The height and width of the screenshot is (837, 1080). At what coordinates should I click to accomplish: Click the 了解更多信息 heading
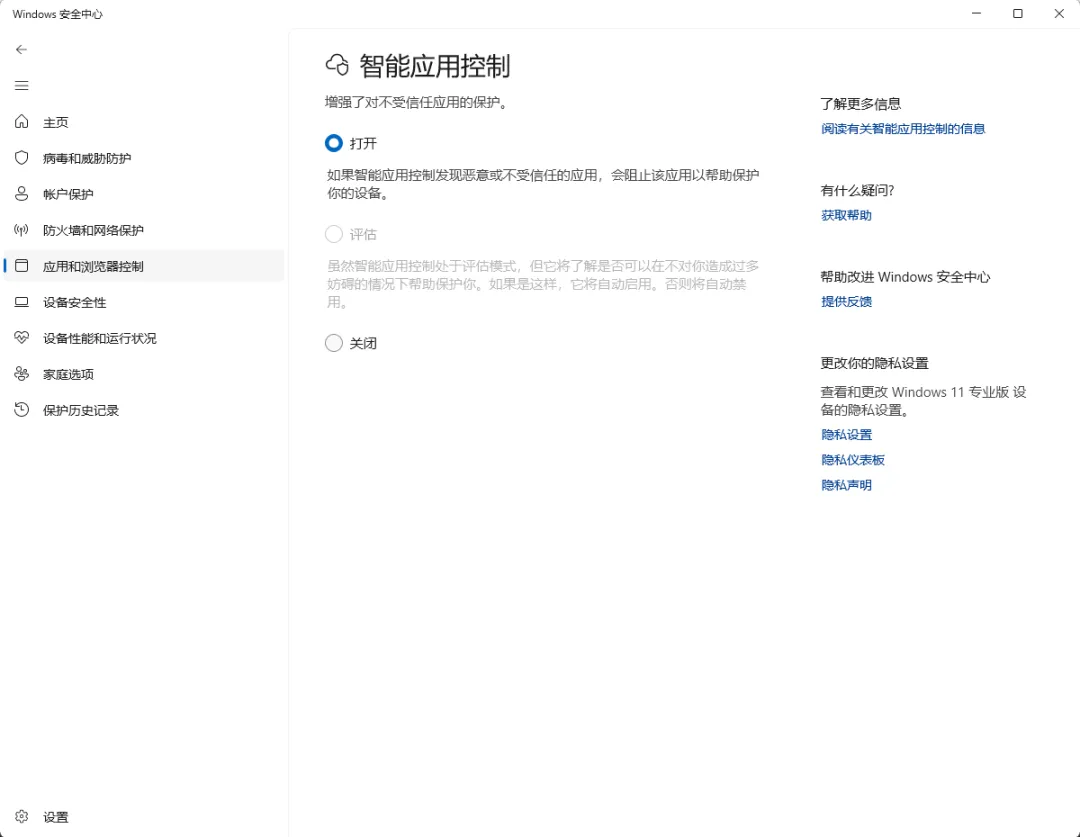[861, 104]
